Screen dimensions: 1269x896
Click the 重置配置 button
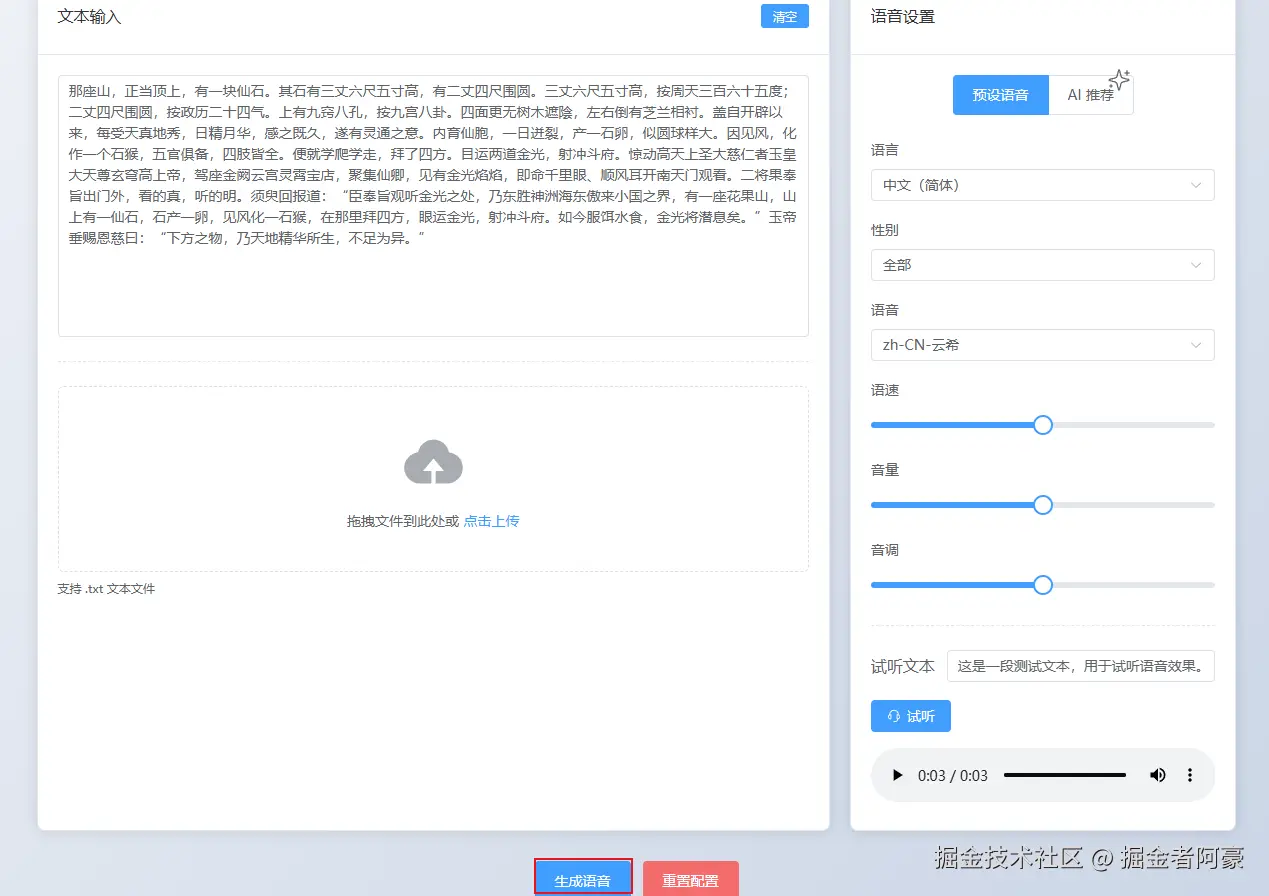[691, 879]
